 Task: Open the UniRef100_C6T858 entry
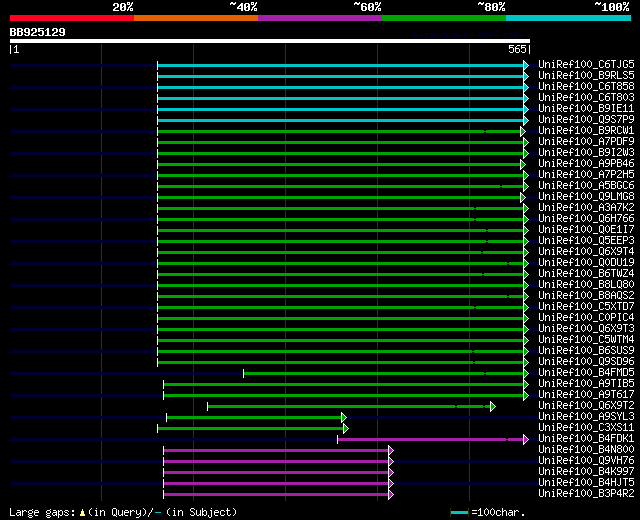[586, 87]
